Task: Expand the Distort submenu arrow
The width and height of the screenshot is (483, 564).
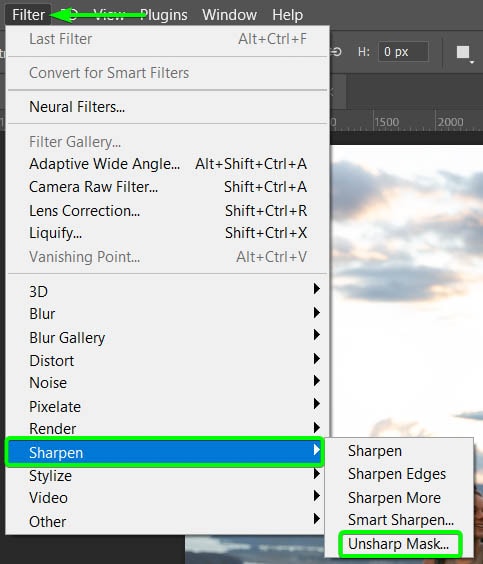Action: point(316,359)
